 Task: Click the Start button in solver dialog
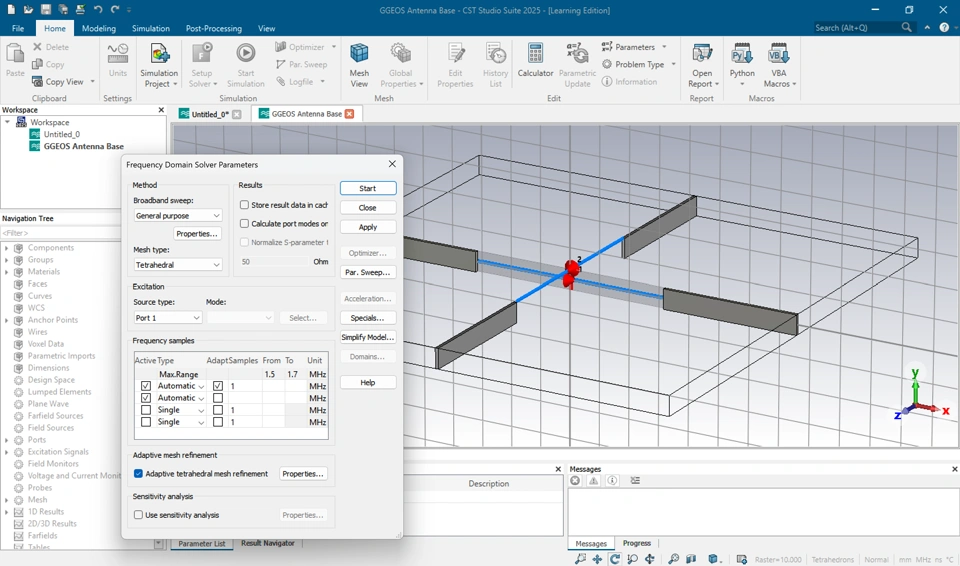click(368, 188)
